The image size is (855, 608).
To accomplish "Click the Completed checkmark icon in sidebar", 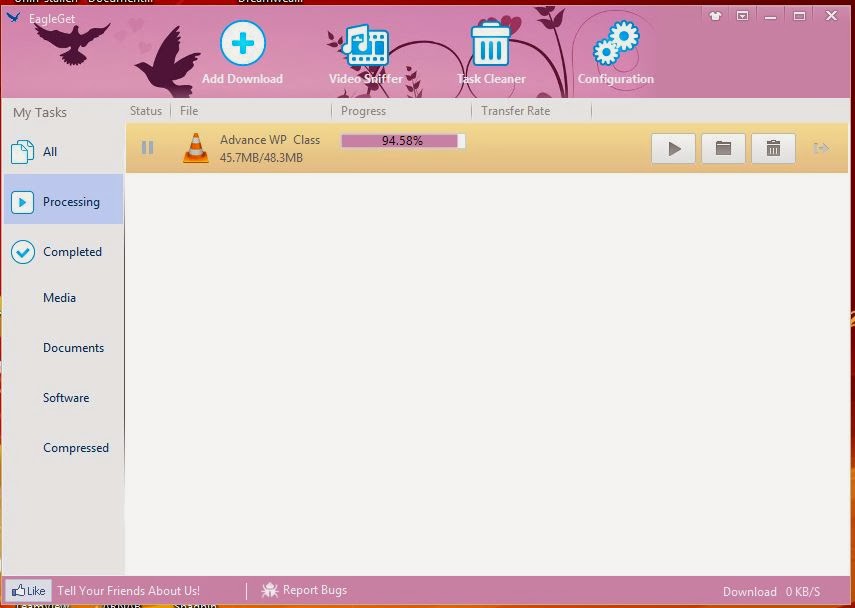I will coord(23,252).
